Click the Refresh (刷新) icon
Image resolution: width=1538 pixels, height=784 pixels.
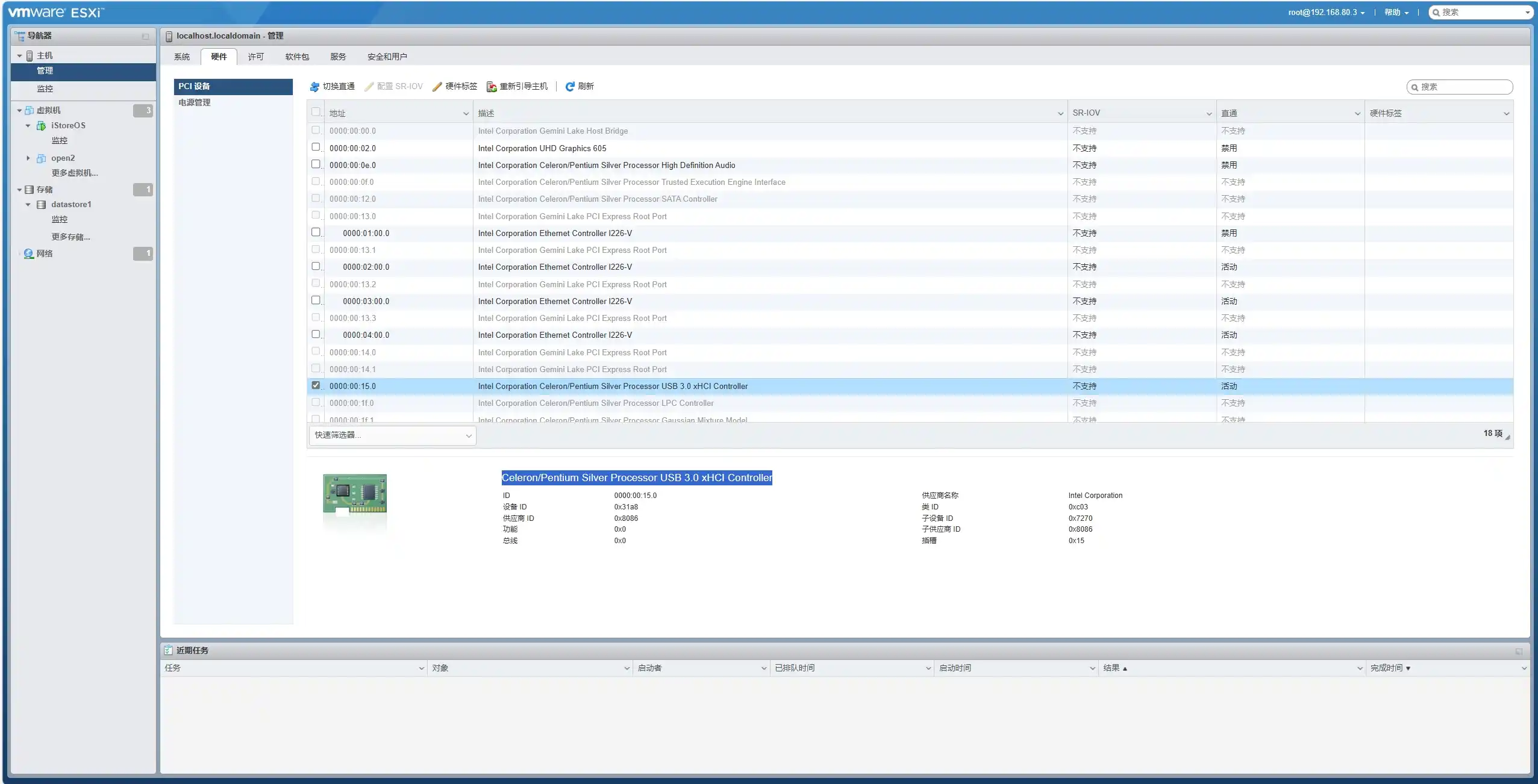click(x=569, y=87)
